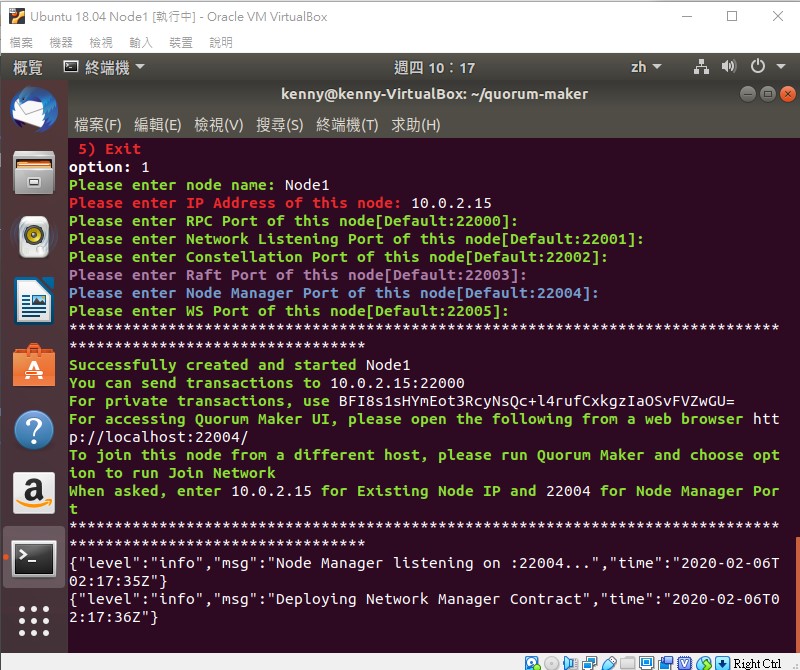800x670 pixels.
Task: Open Rhythmbox music player in dock
Action: [34, 237]
